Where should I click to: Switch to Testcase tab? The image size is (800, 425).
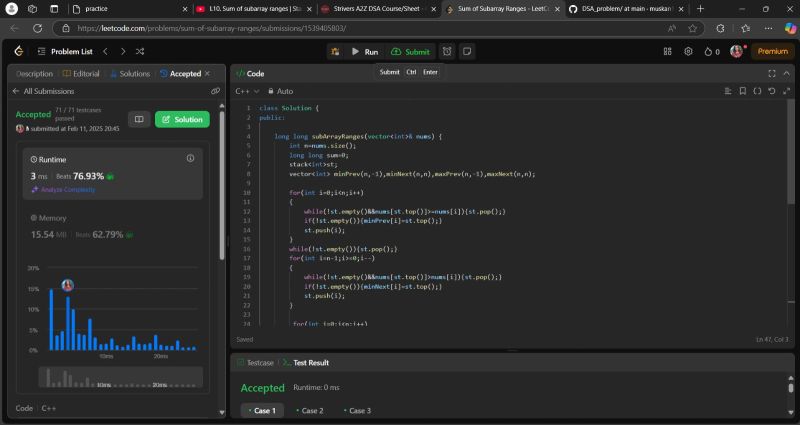(x=256, y=363)
